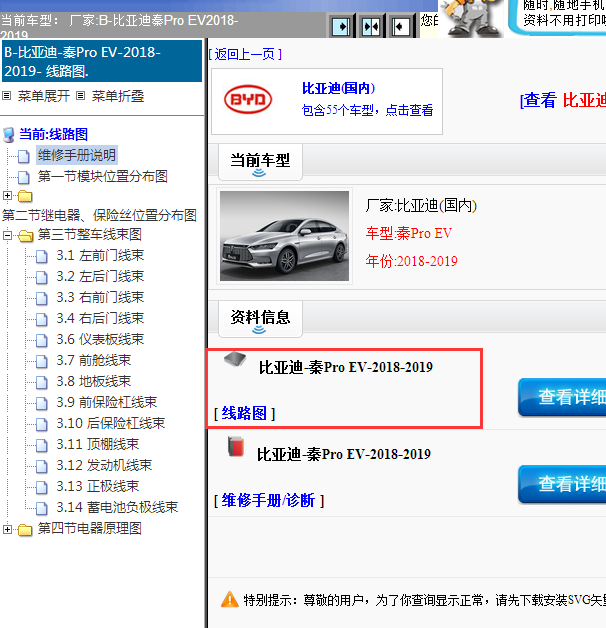This screenshot has height=628, width=606.
Task: Open 维修手册说明 tree item
Action: point(77,155)
